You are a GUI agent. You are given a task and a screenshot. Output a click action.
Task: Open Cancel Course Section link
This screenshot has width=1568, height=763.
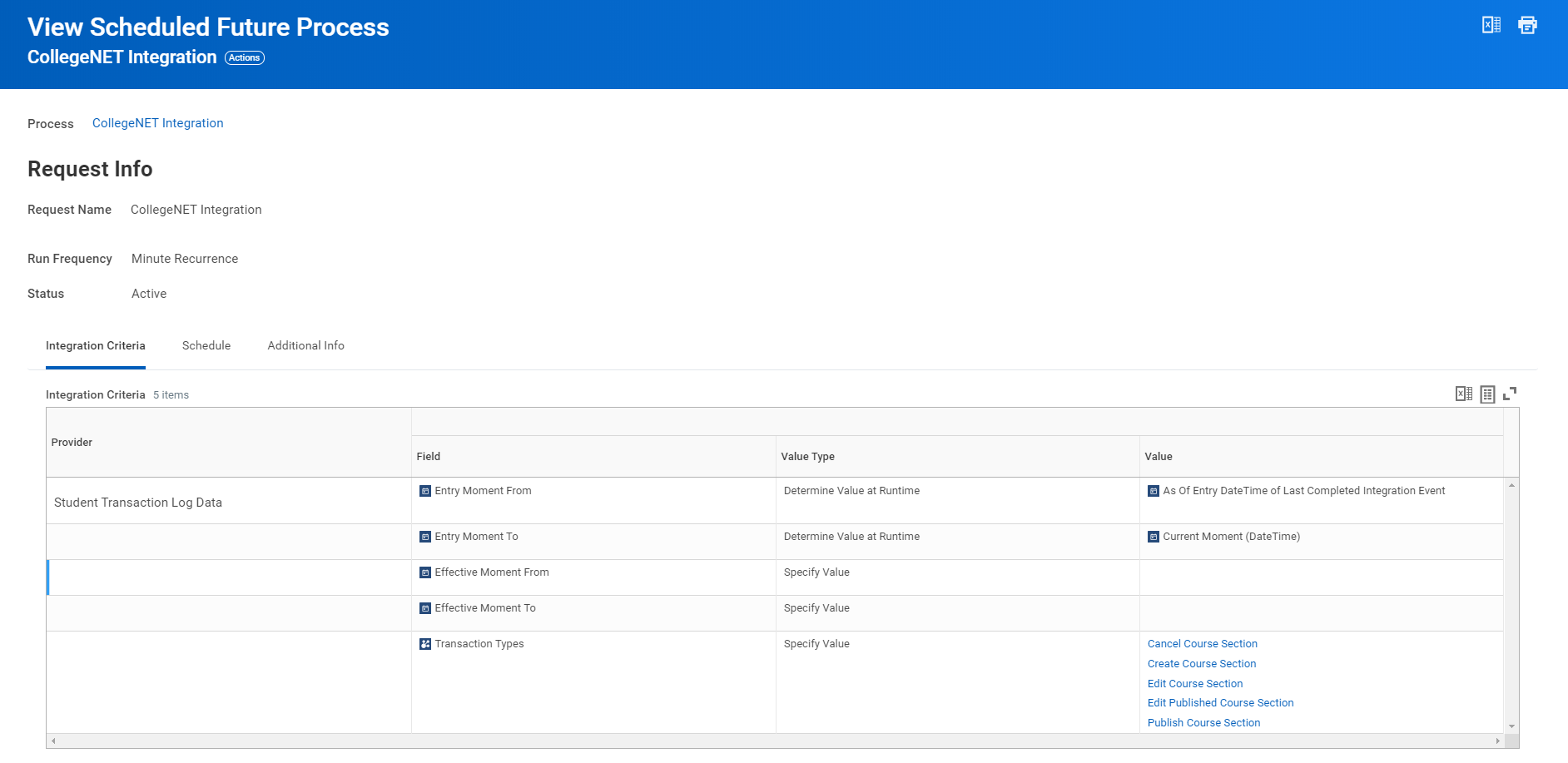pyautogui.click(x=1203, y=644)
